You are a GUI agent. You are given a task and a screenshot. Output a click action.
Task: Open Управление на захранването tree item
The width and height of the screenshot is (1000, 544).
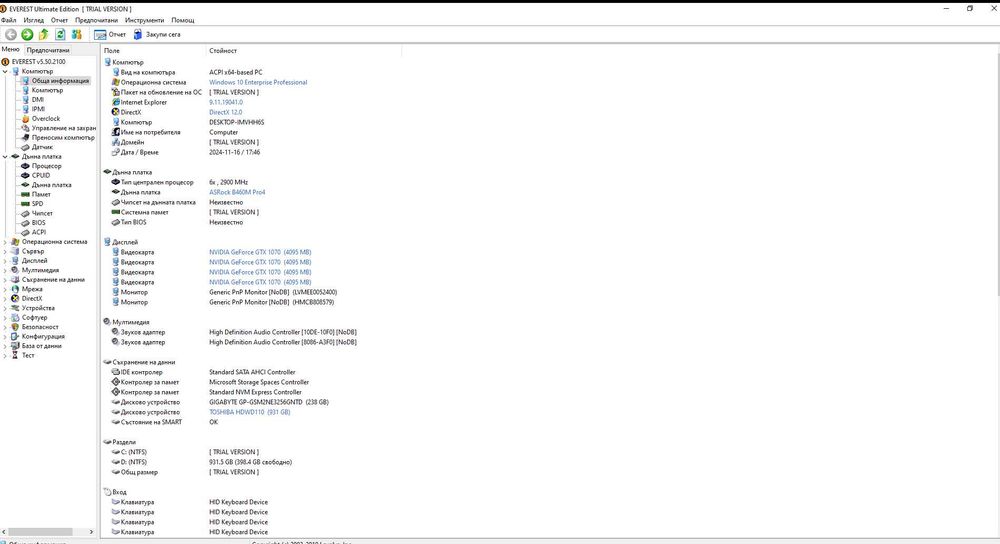coord(64,128)
